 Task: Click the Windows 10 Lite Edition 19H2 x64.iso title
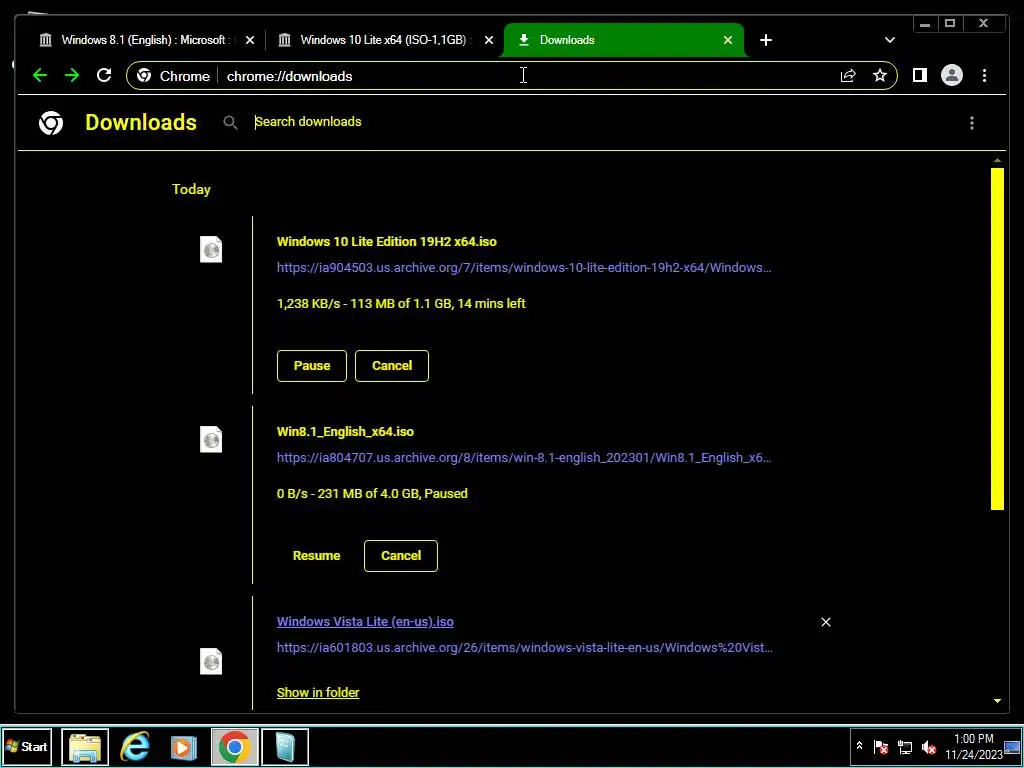(387, 242)
